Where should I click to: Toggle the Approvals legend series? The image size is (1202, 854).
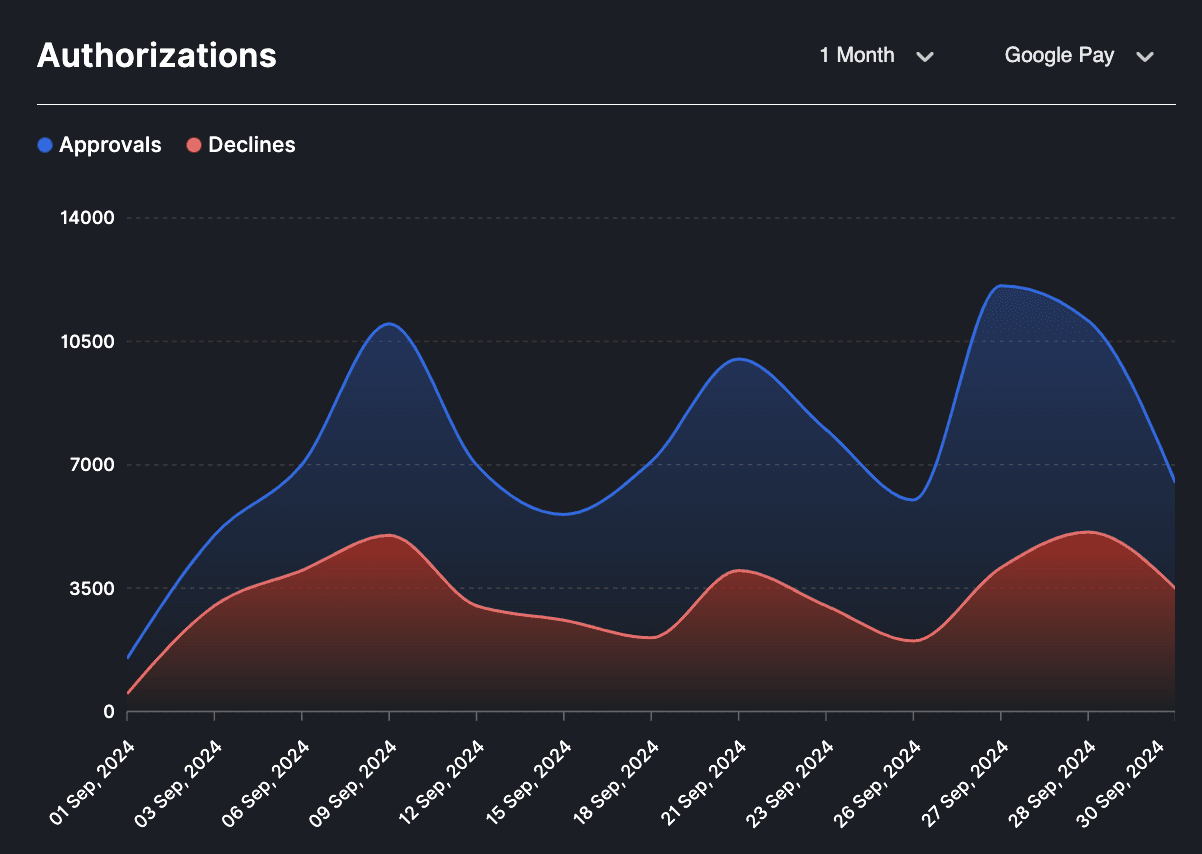[x=99, y=145]
